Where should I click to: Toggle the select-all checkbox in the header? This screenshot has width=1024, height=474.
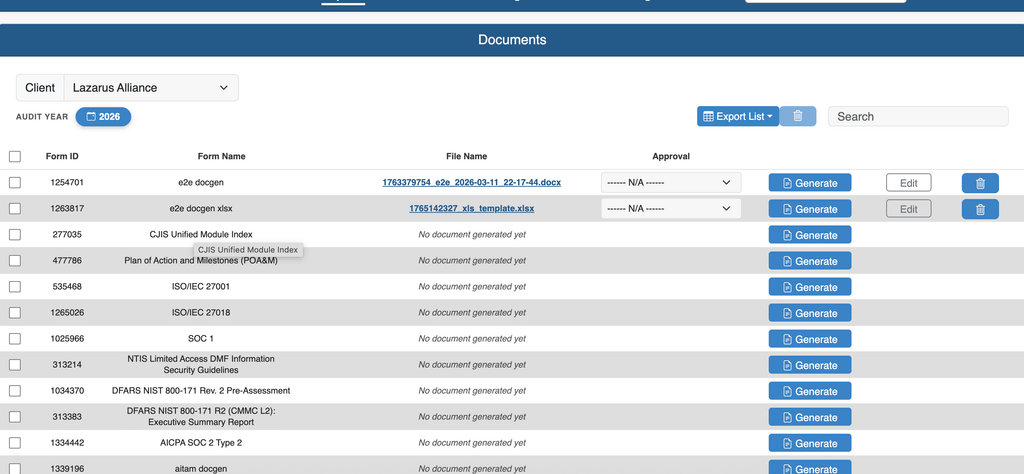tap(15, 157)
